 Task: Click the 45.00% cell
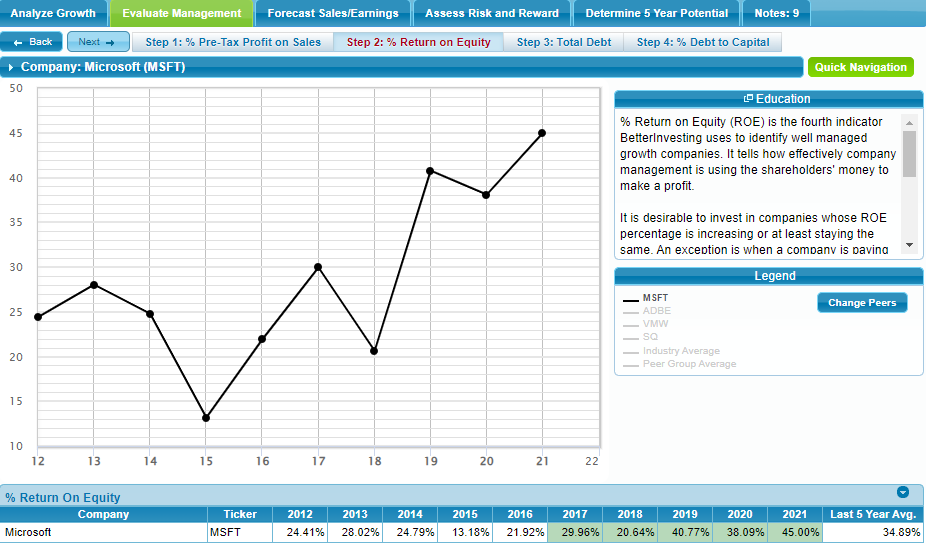click(795, 533)
